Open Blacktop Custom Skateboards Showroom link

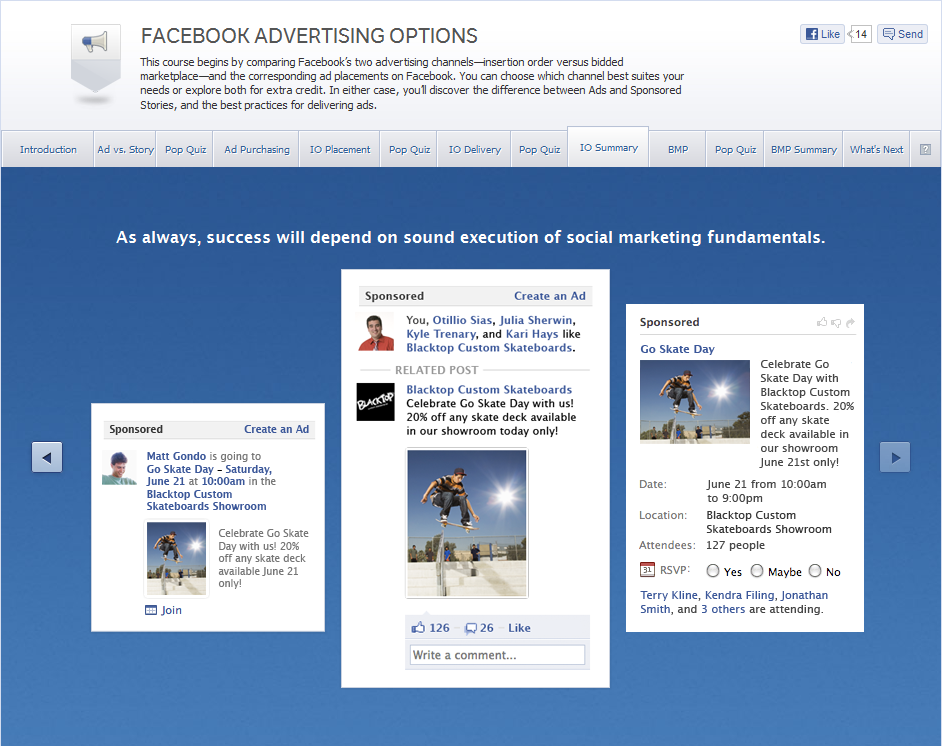[206, 500]
